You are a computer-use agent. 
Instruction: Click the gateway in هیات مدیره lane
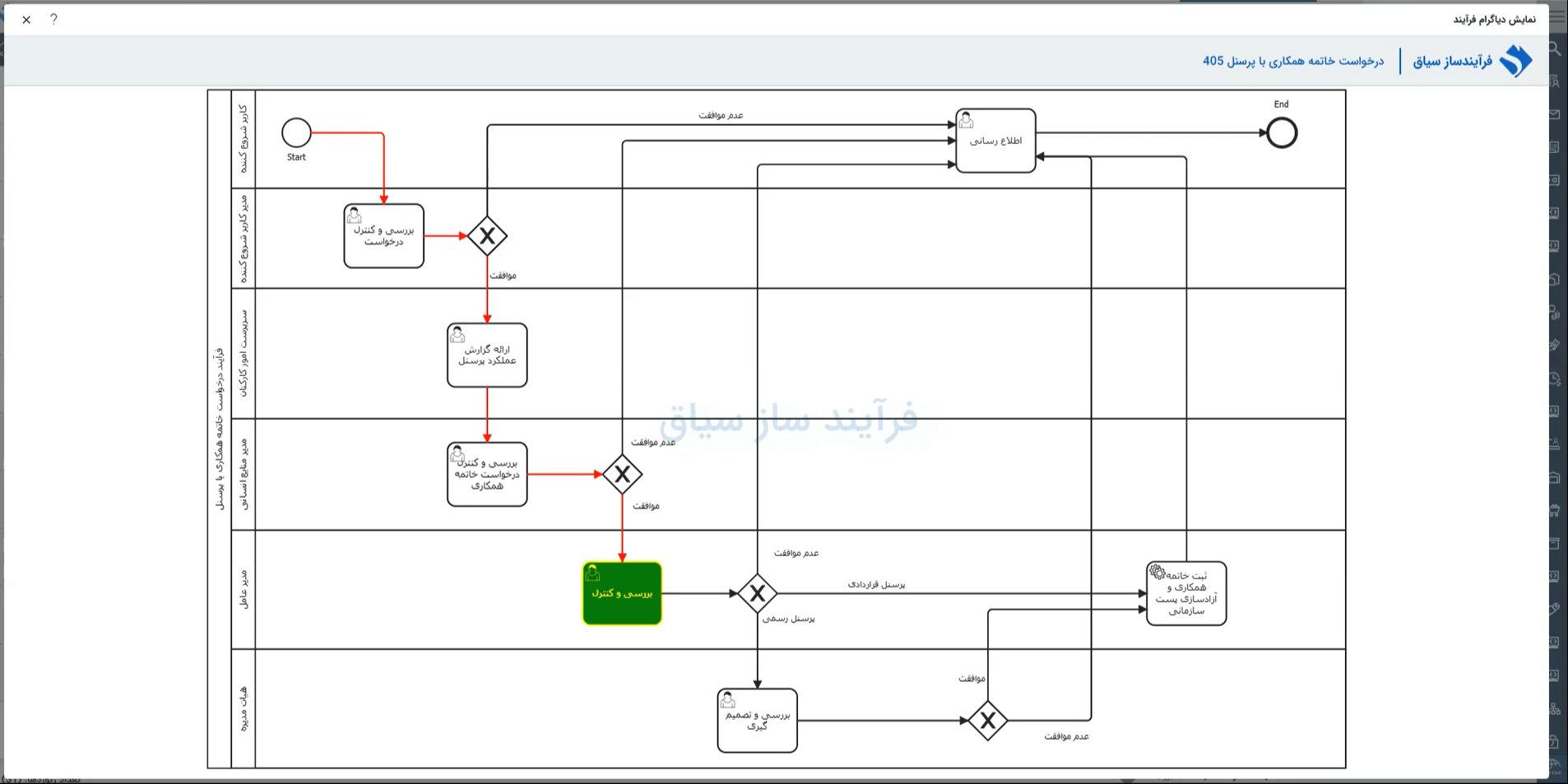coord(987,721)
